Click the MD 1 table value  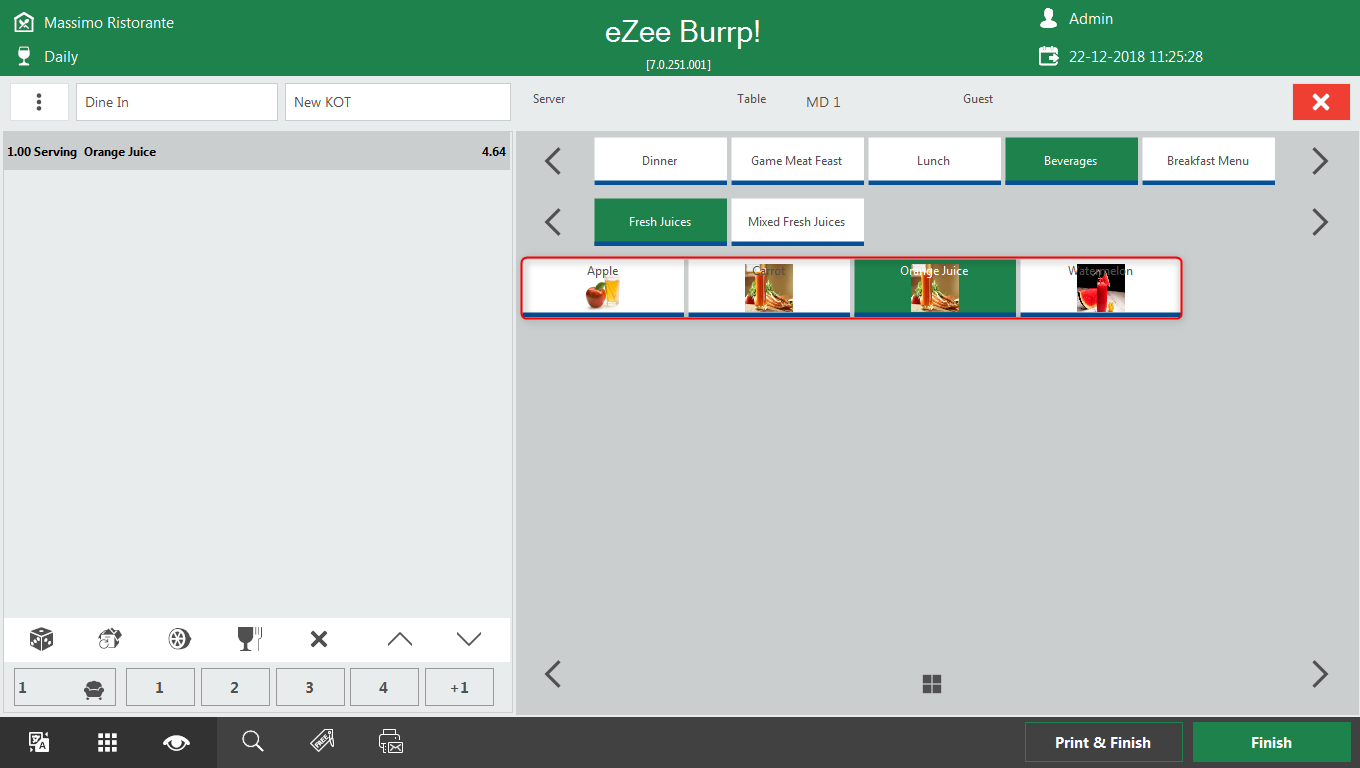click(x=823, y=102)
